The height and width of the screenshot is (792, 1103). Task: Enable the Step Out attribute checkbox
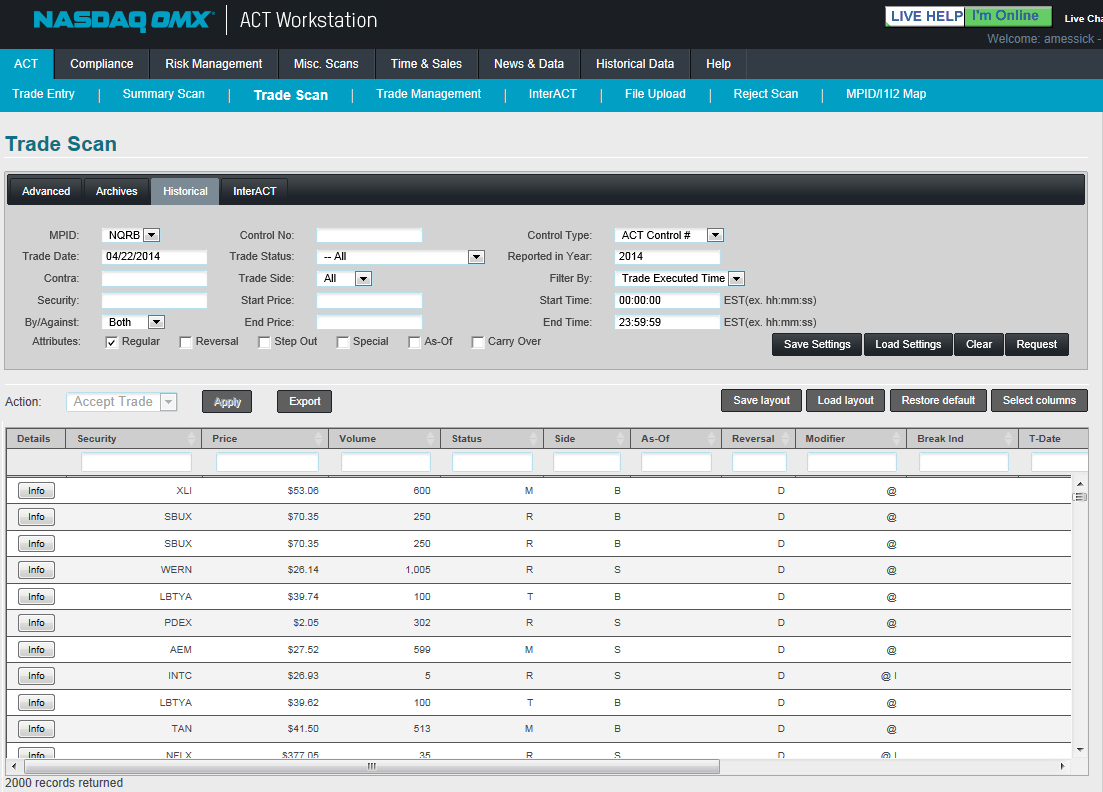(264, 343)
